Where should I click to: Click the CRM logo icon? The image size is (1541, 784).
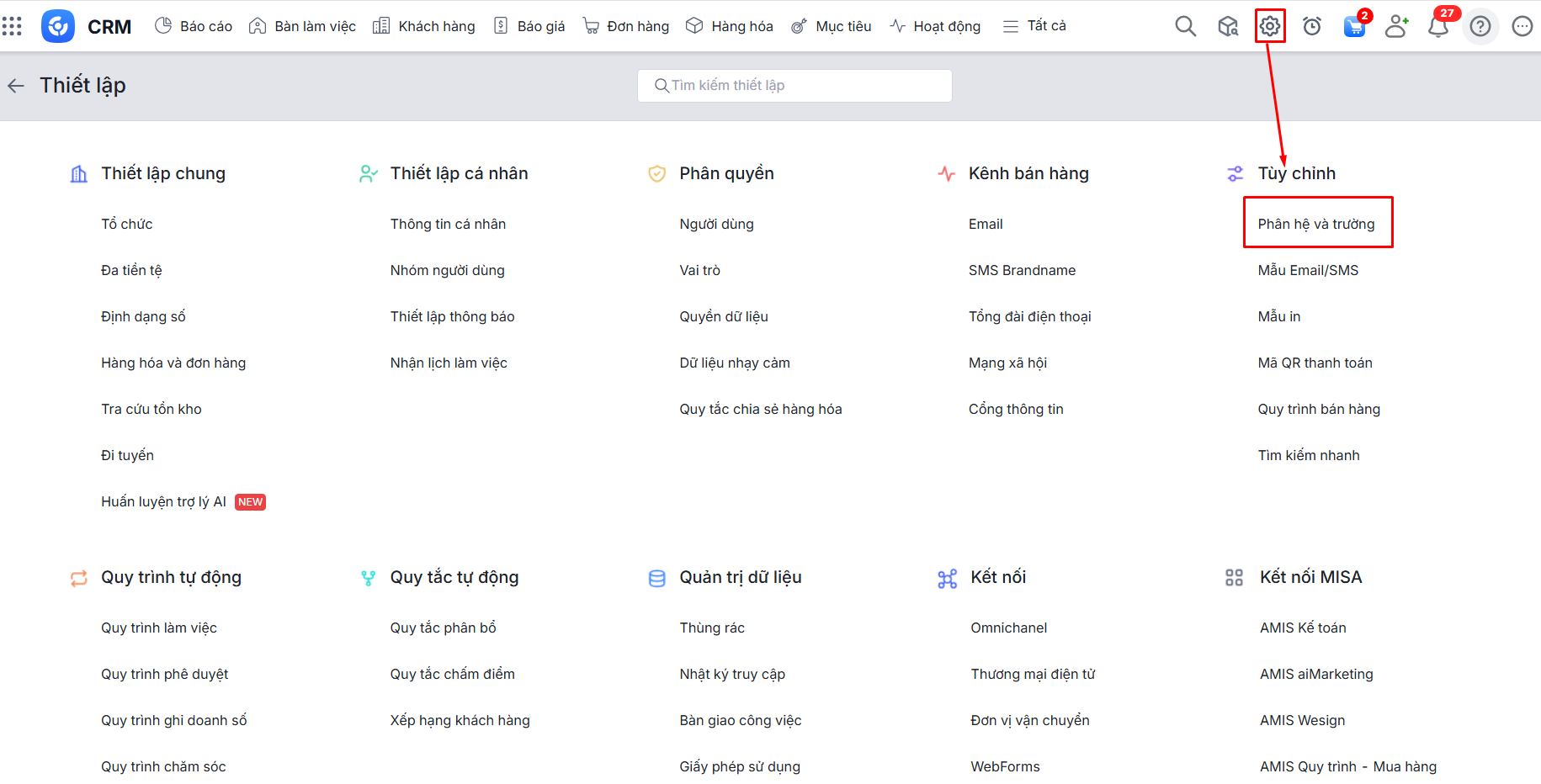[x=58, y=26]
